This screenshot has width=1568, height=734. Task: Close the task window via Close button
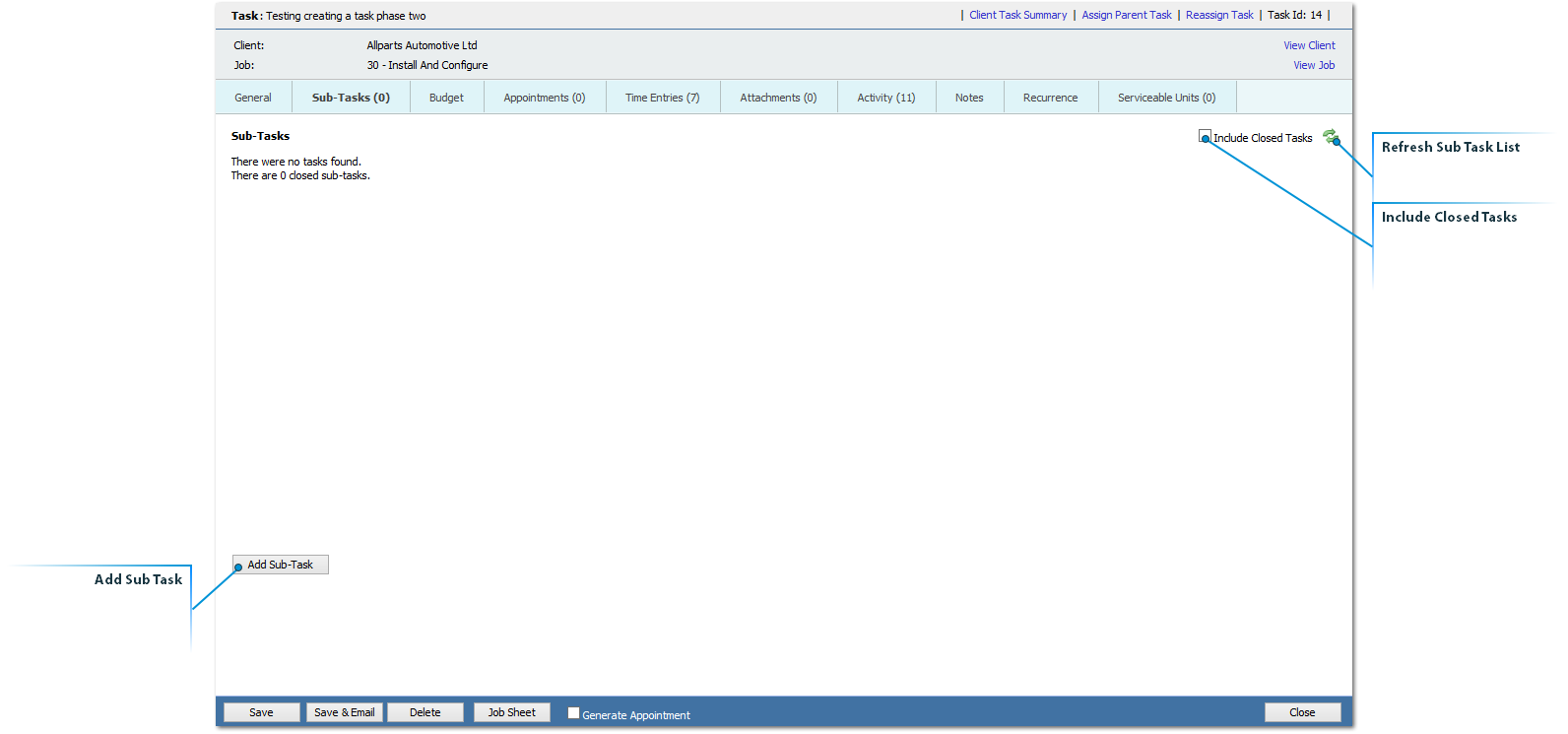click(1302, 712)
